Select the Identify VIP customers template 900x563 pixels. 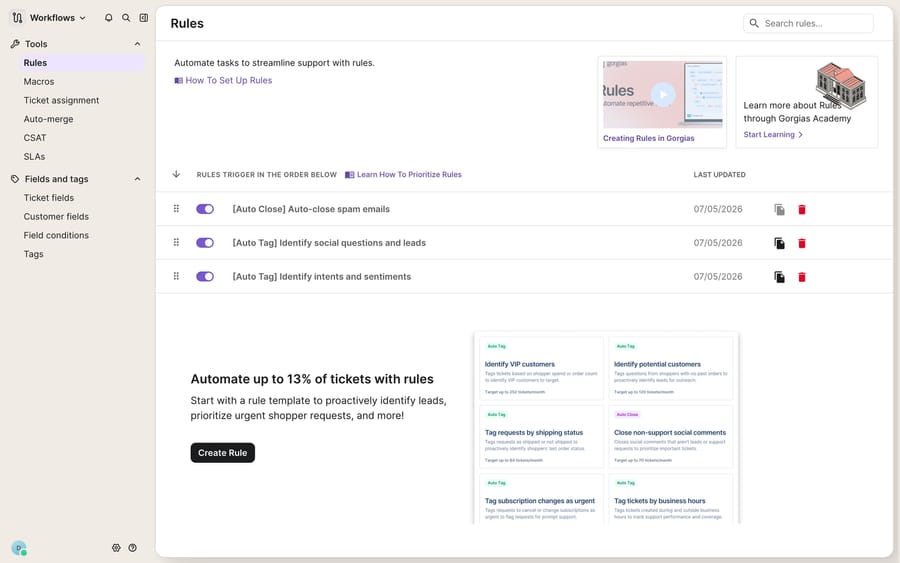tap(541, 368)
